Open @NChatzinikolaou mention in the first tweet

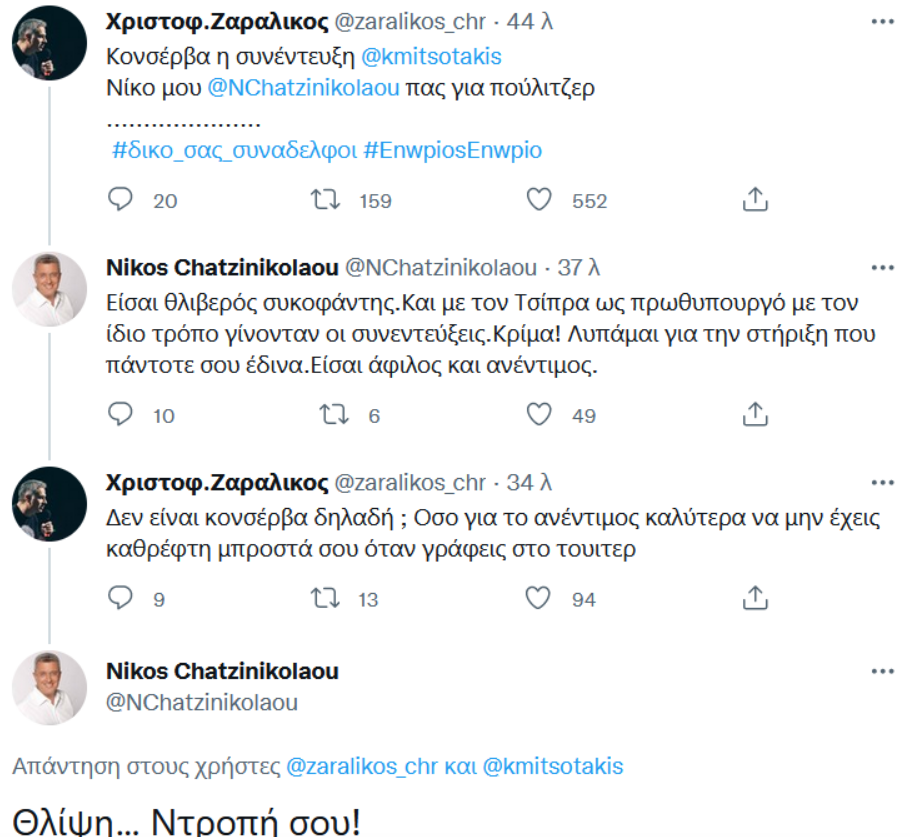[x=303, y=88]
